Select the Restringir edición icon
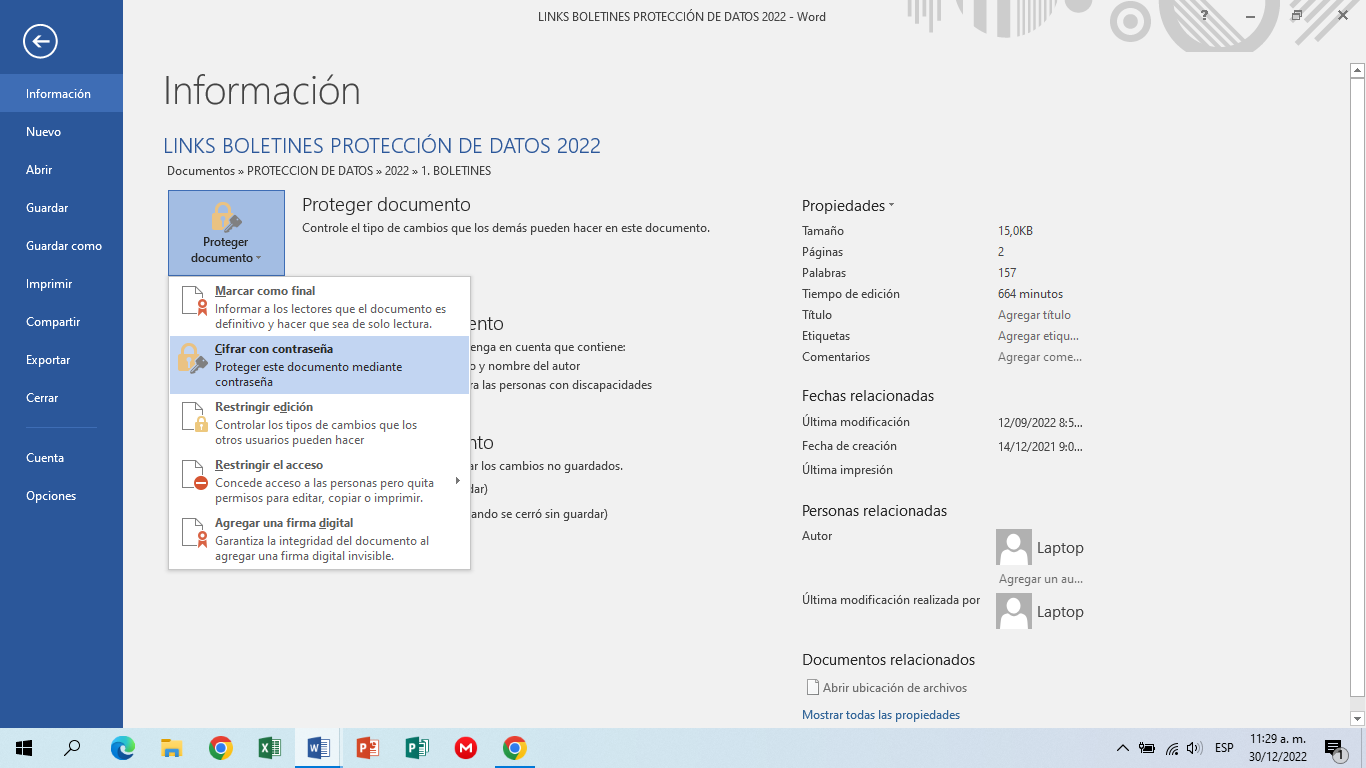Viewport: 1366px width, 768px height. coord(193,417)
